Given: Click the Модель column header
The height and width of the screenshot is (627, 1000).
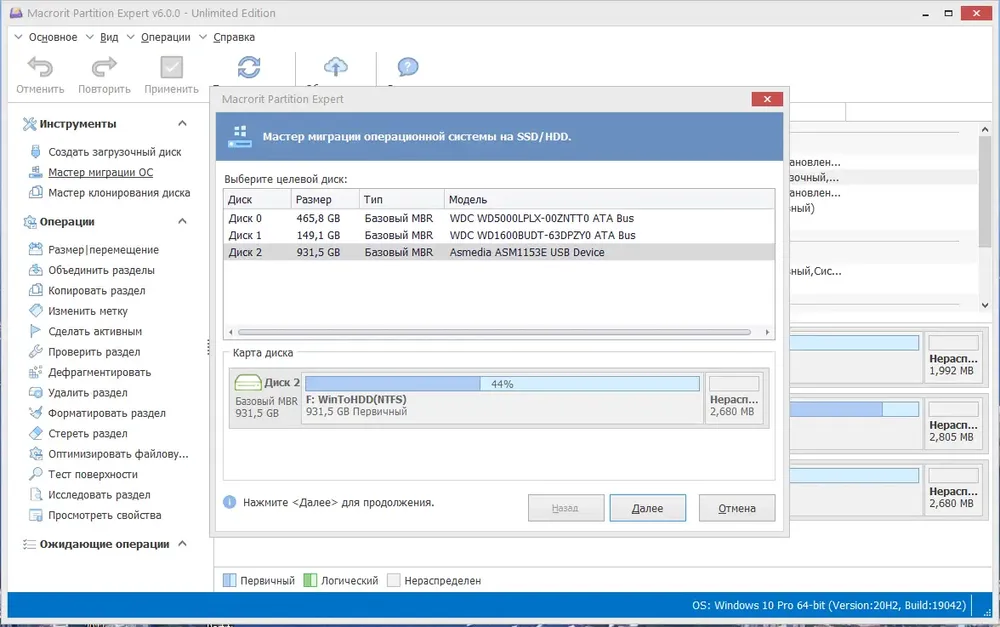Looking at the screenshot, I should tap(609, 200).
